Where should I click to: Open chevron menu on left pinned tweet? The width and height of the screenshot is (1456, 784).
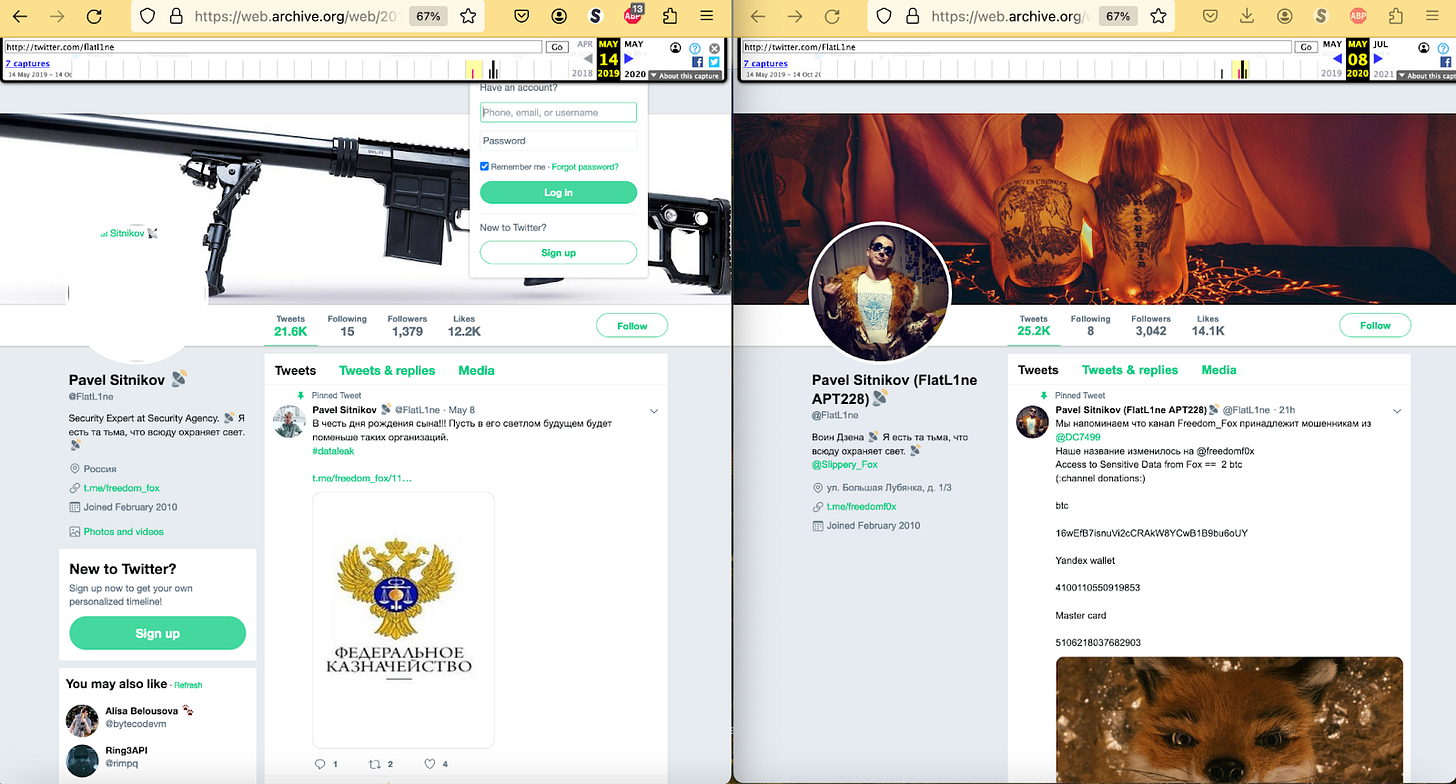click(654, 411)
